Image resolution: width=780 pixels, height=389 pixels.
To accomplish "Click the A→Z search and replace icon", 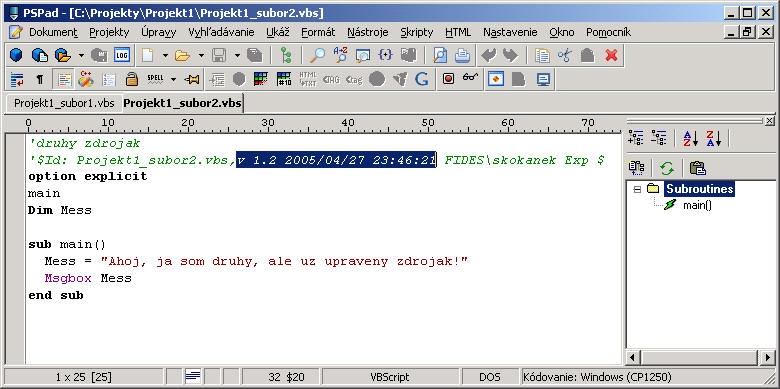I will tap(340, 55).
